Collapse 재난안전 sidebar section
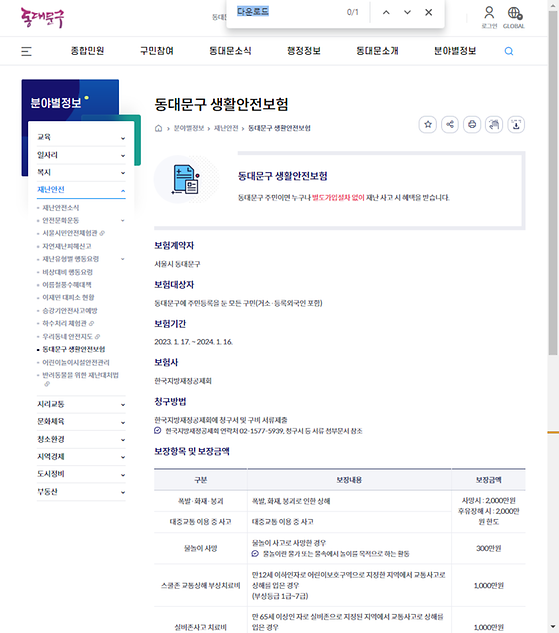559x633 pixels. [x=81, y=190]
